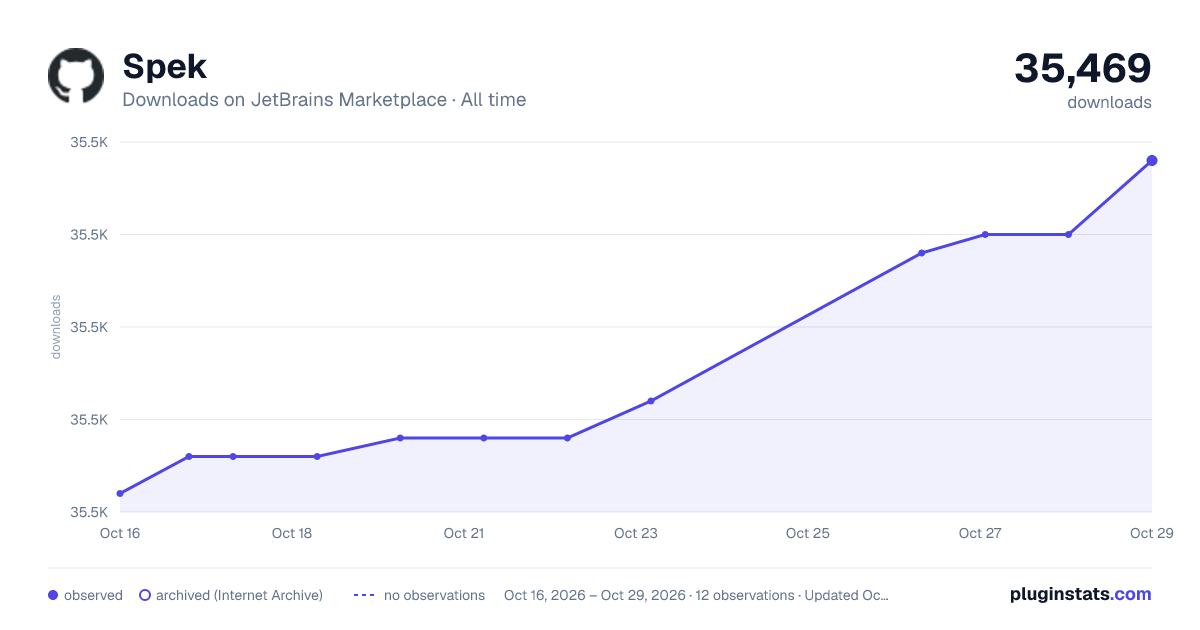Viewport: 1200px width, 630px height.
Task: Click the Oct 23 x-axis label
Action: coord(636,533)
